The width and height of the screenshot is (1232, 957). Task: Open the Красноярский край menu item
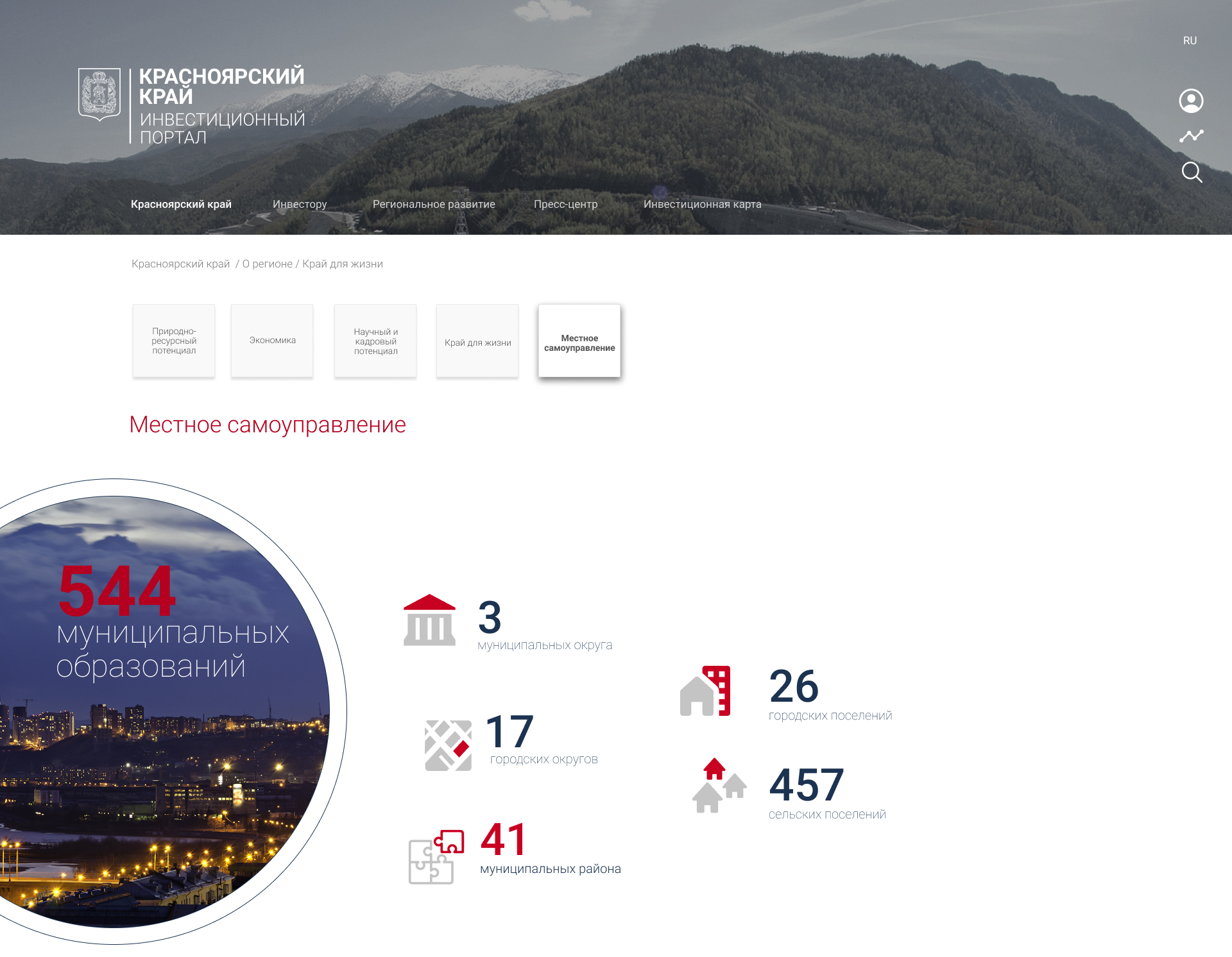click(181, 204)
